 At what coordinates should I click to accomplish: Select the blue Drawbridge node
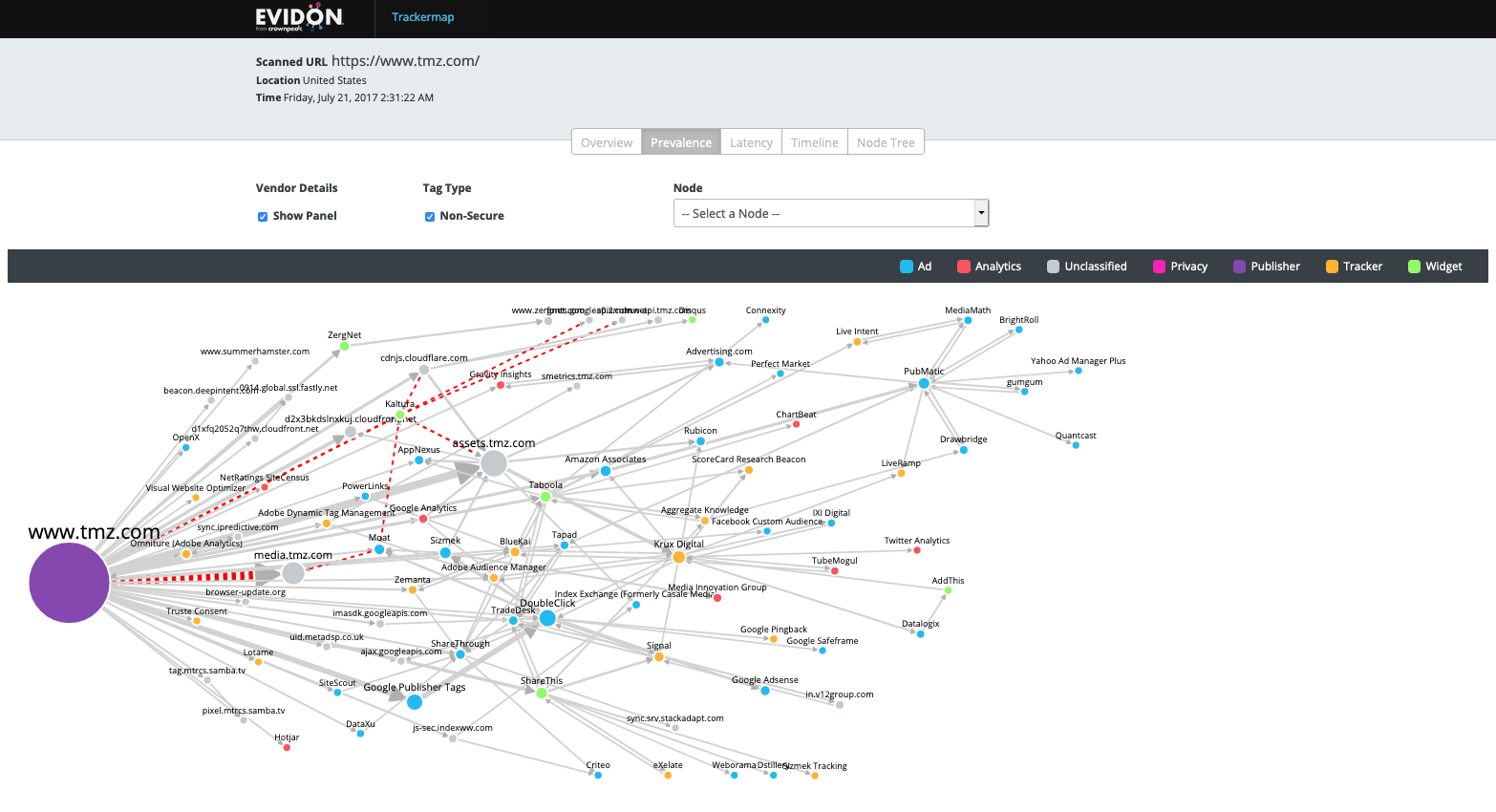(x=963, y=450)
